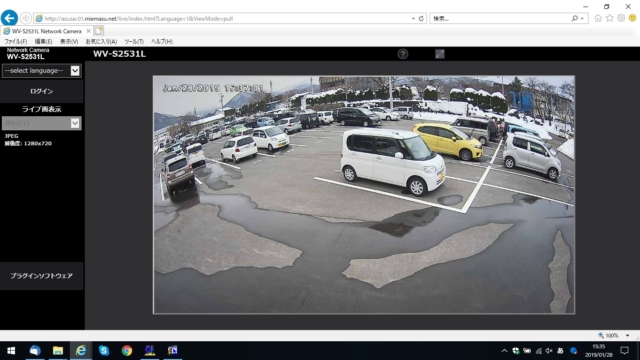Viewport: 640px width, 360px height.
Task: Open the favorites star icon
Action: [x=609, y=18]
